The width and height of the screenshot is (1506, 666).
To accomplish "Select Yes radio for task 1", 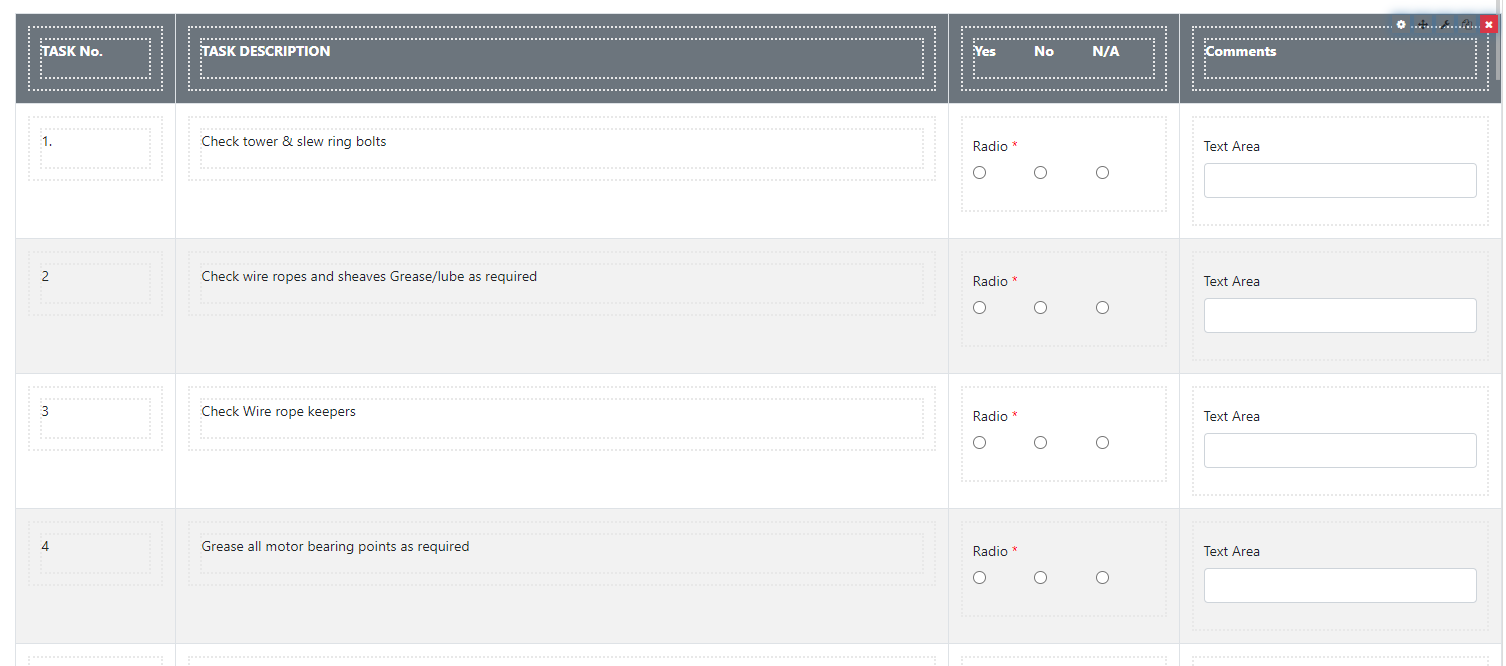I will click(x=979, y=172).
